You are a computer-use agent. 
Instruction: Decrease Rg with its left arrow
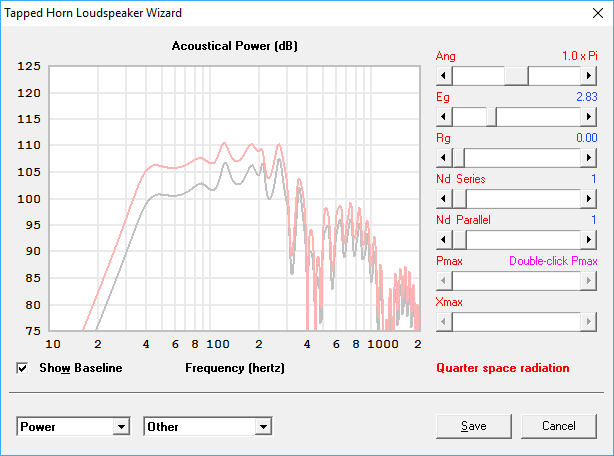tap(444, 158)
